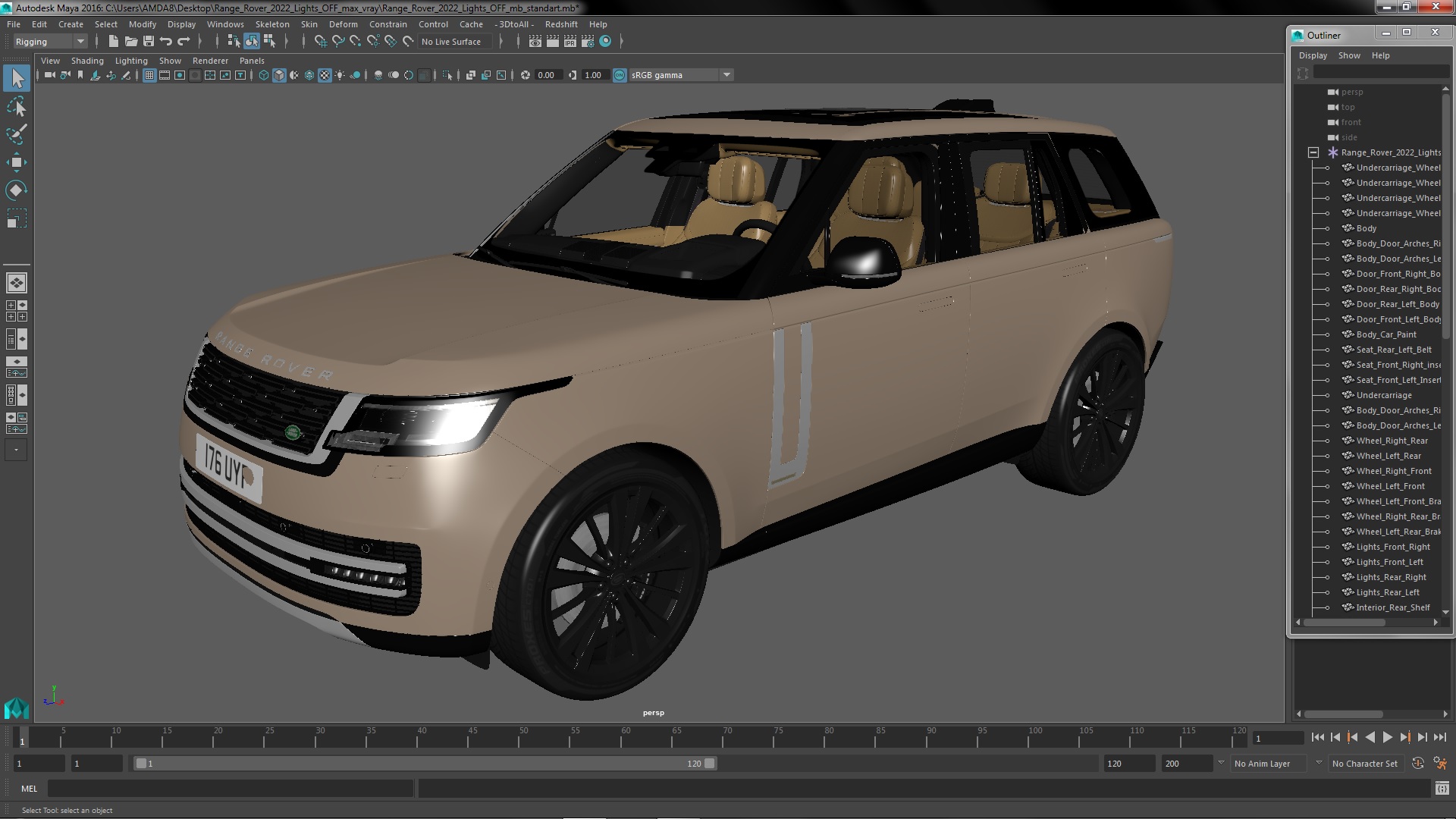Collapse the Range_Rover_2022_Lights group in Outliner
The image size is (1456, 819).
click(x=1313, y=152)
